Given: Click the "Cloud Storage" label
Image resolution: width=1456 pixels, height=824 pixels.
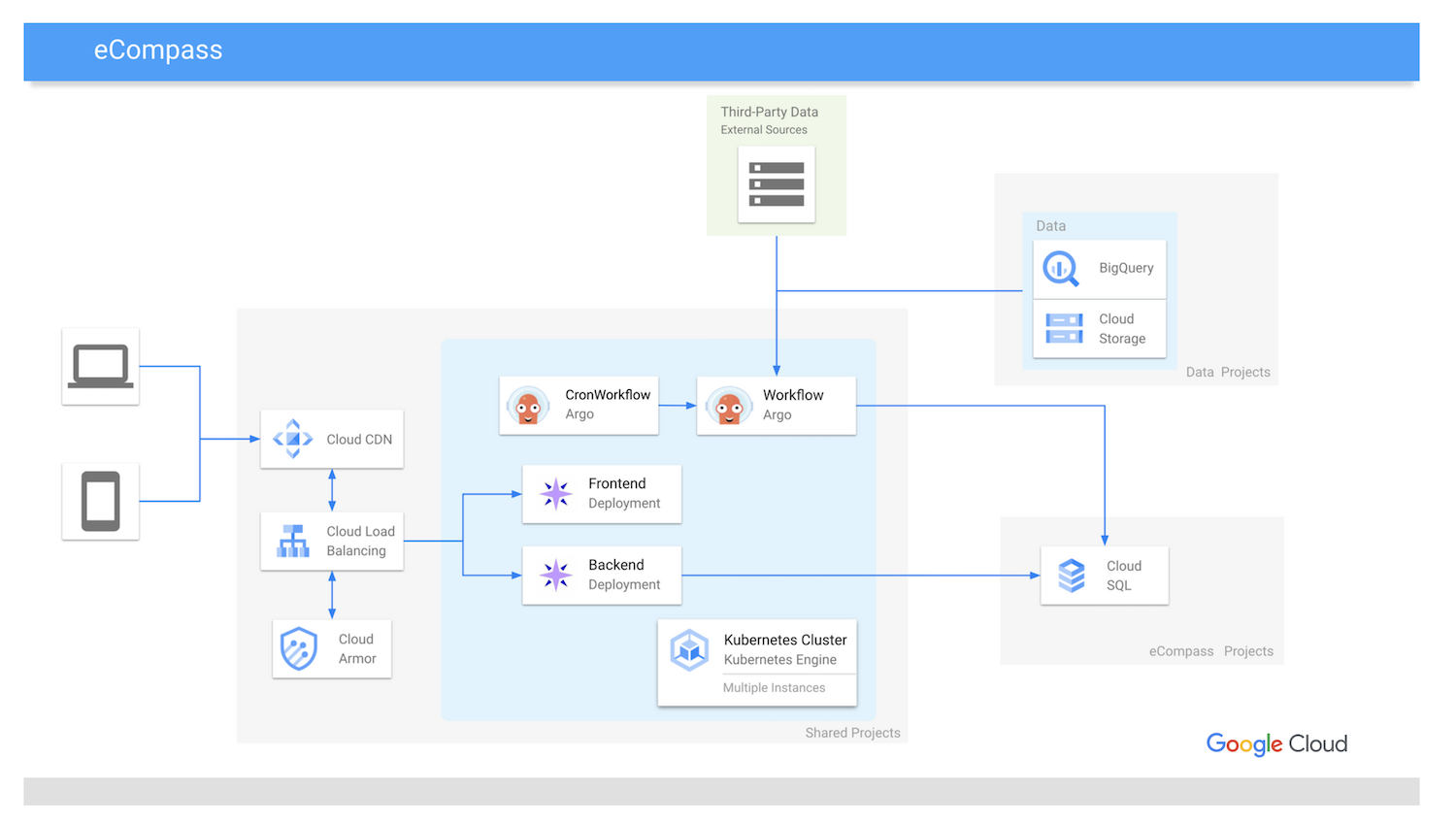Looking at the screenshot, I should (x=1122, y=328).
